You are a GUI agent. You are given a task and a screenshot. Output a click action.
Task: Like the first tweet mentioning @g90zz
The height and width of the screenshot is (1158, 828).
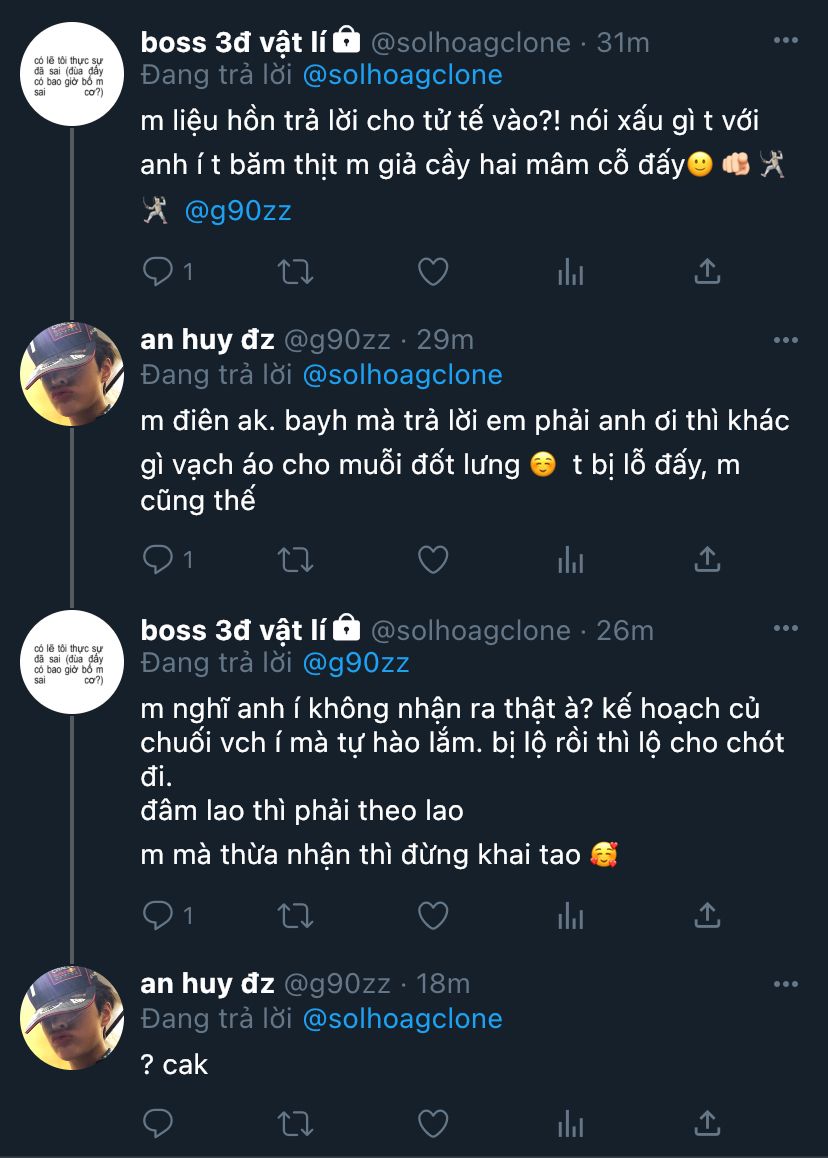432,270
